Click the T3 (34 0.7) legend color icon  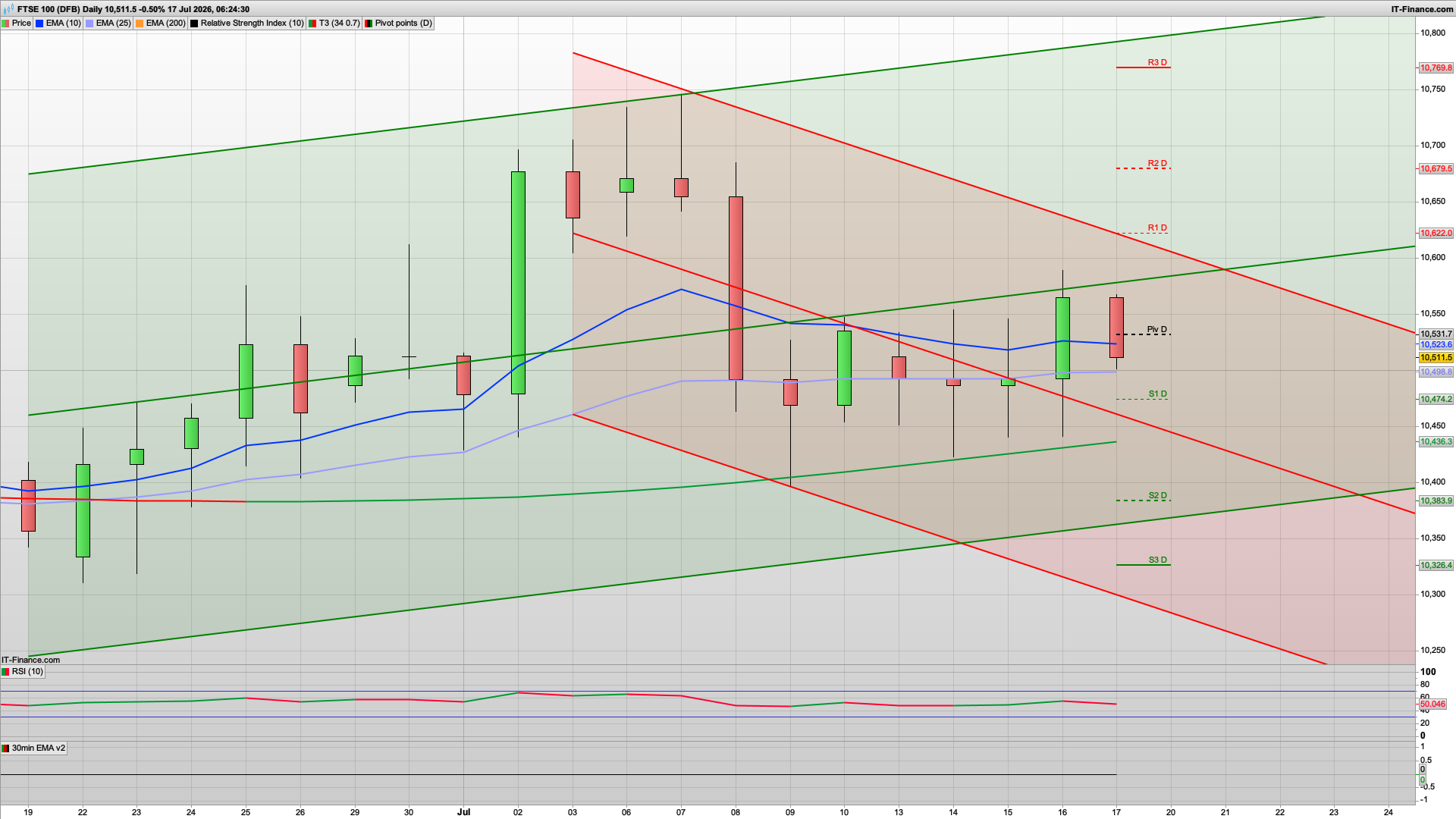(x=312, y=24)
